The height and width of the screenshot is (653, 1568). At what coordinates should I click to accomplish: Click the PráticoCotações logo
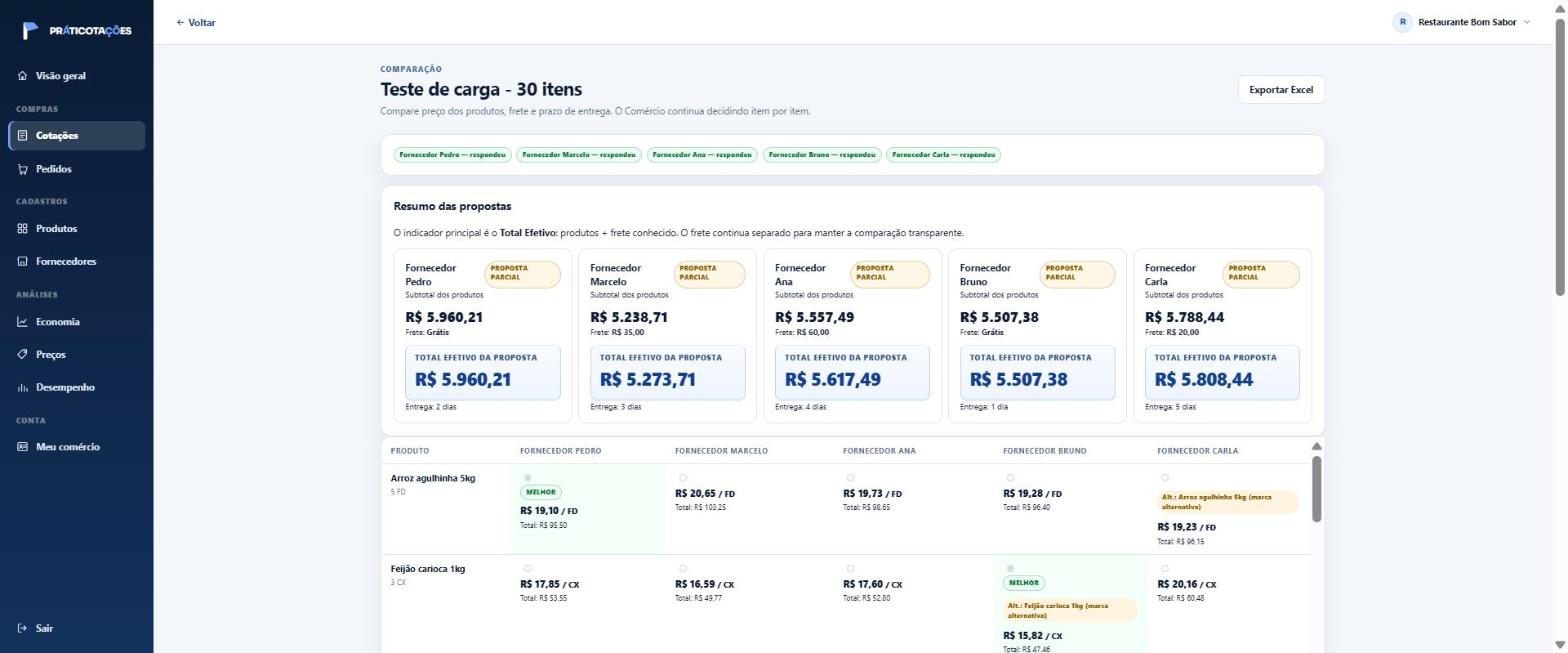[x=77, y=30]
